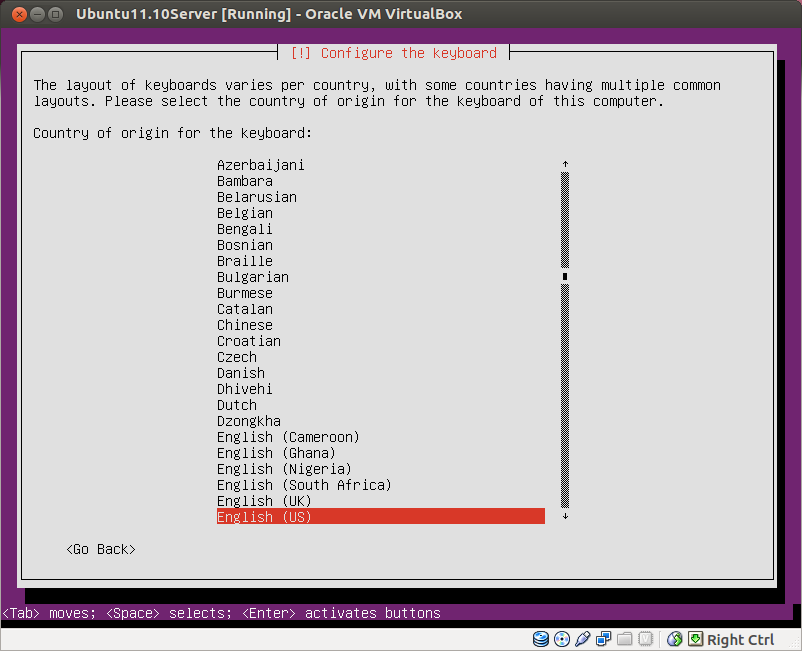Image resolution: width=802 pixels, height=651 pixels.
Task: Toggle the mouse integration status icon
Action: pyautogui.click(x=675, y=638)
